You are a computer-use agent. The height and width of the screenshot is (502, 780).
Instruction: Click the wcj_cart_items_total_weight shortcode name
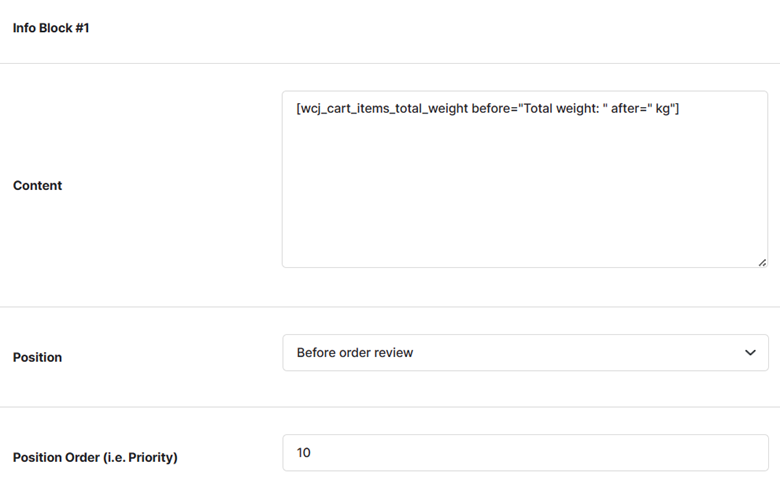click(x=384, y=108)
